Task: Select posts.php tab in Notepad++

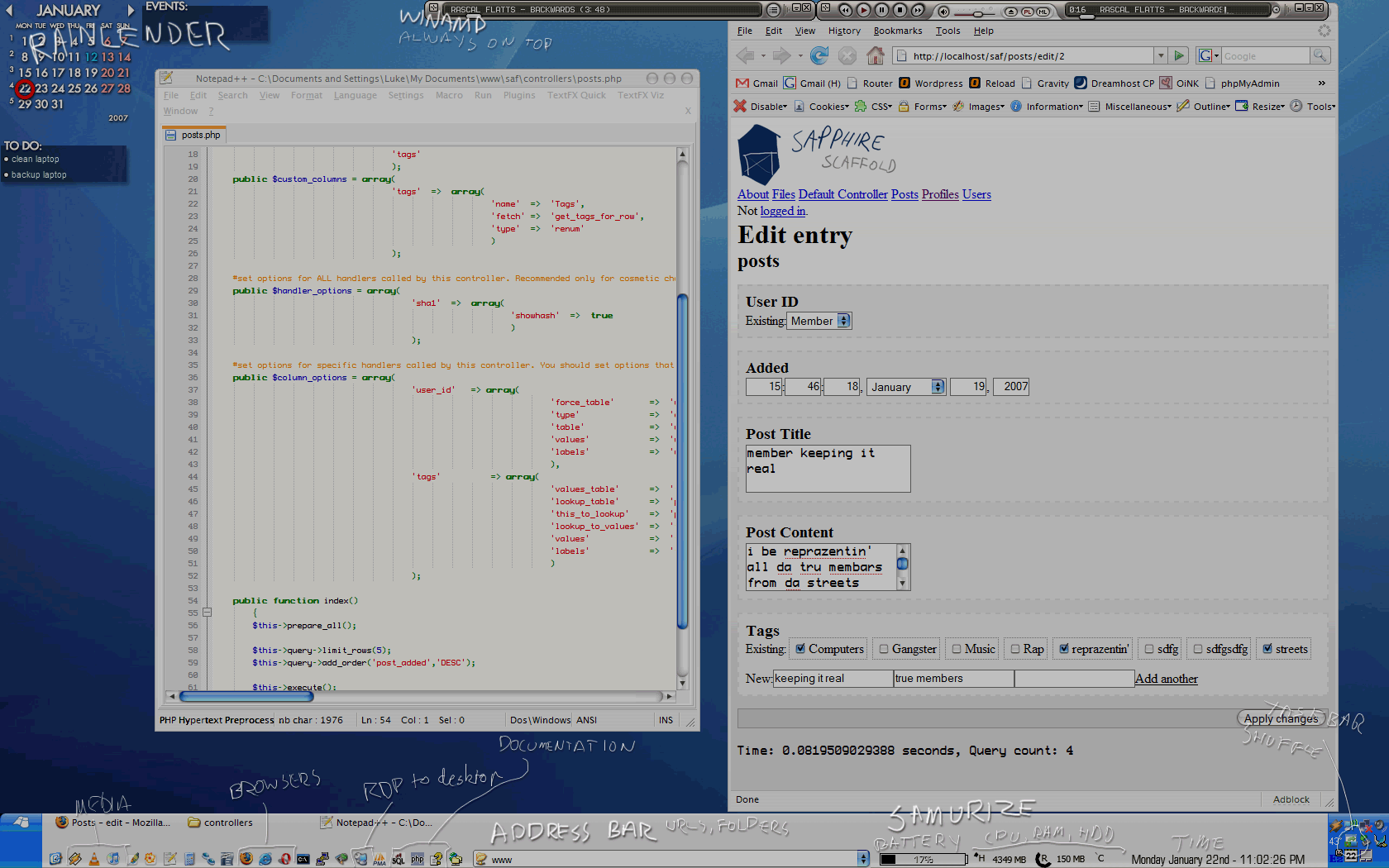Action: (193, 135)
